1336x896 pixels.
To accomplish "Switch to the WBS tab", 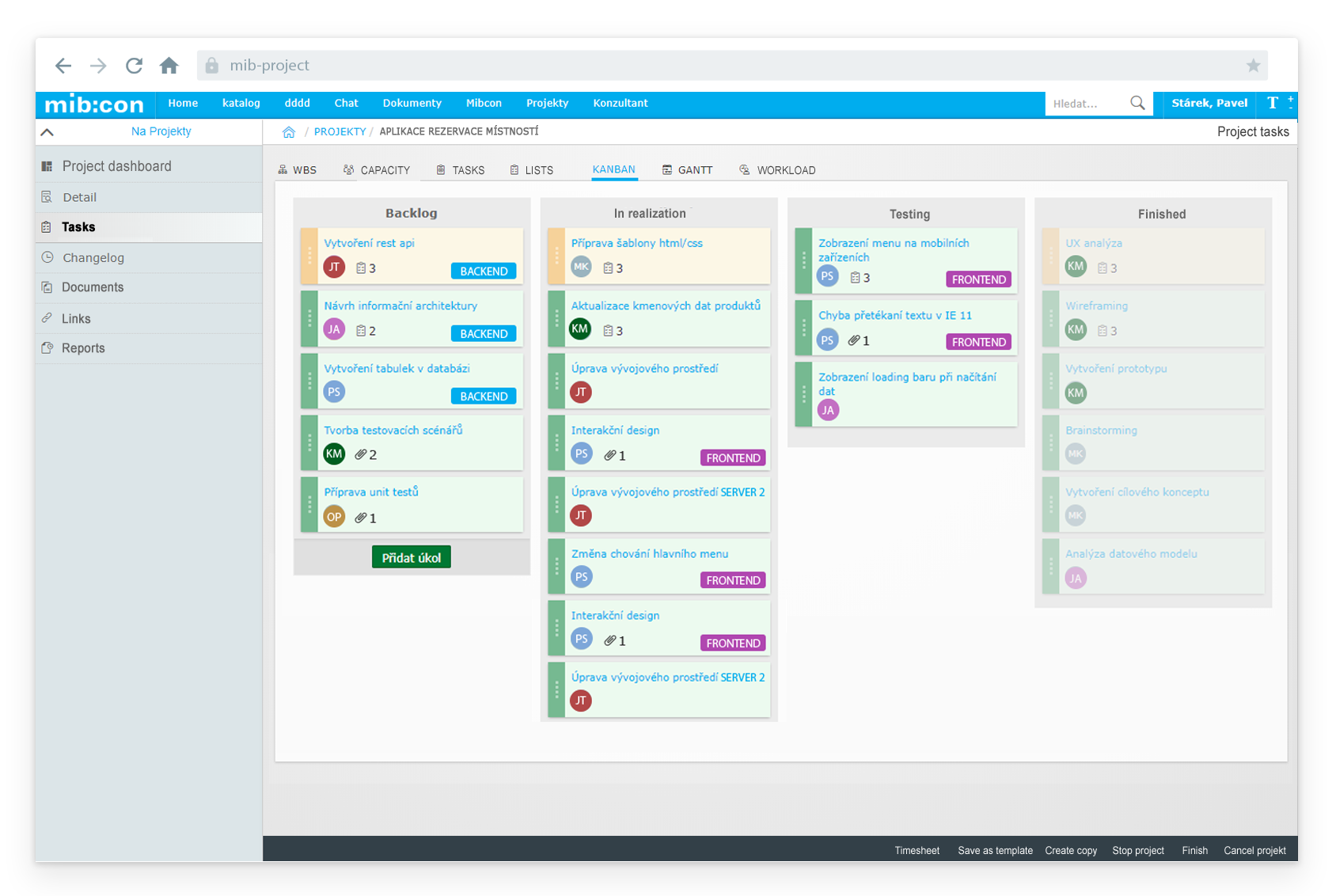I will [x=298, y=170].
